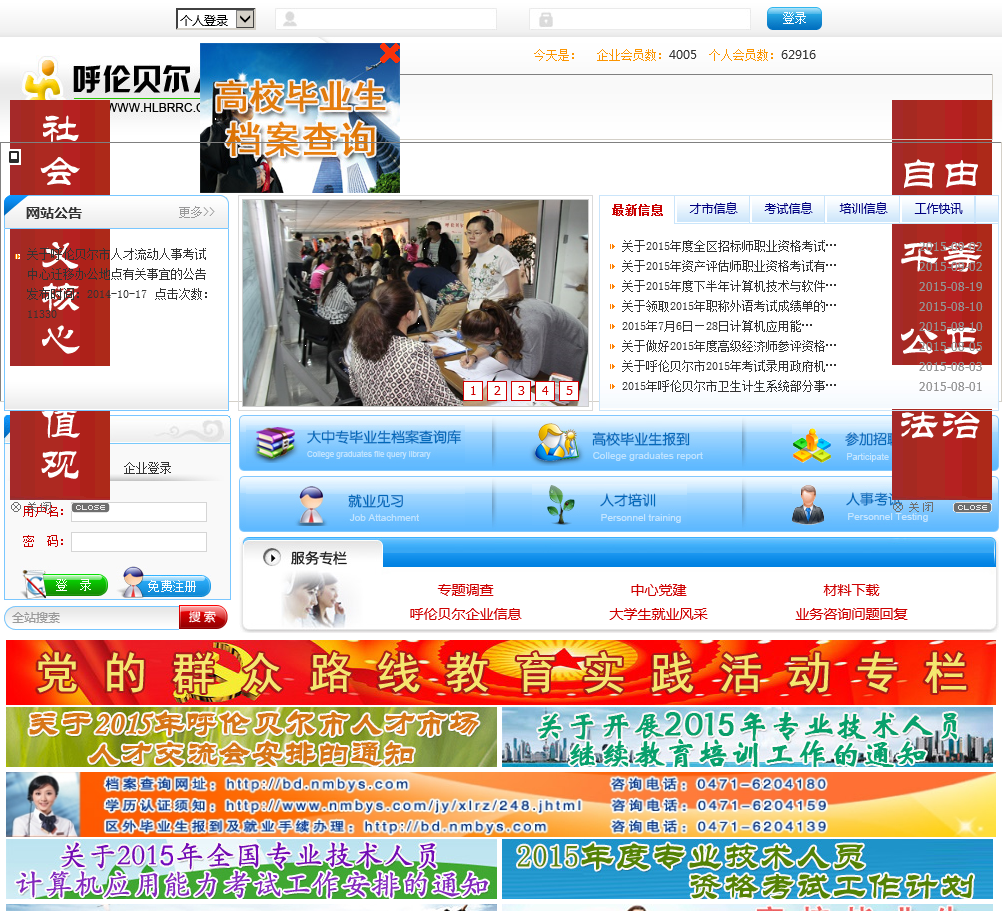
Task: Open the 业务咨询问题回复 link
Action: pyautogui.click(x=851, y=614)
